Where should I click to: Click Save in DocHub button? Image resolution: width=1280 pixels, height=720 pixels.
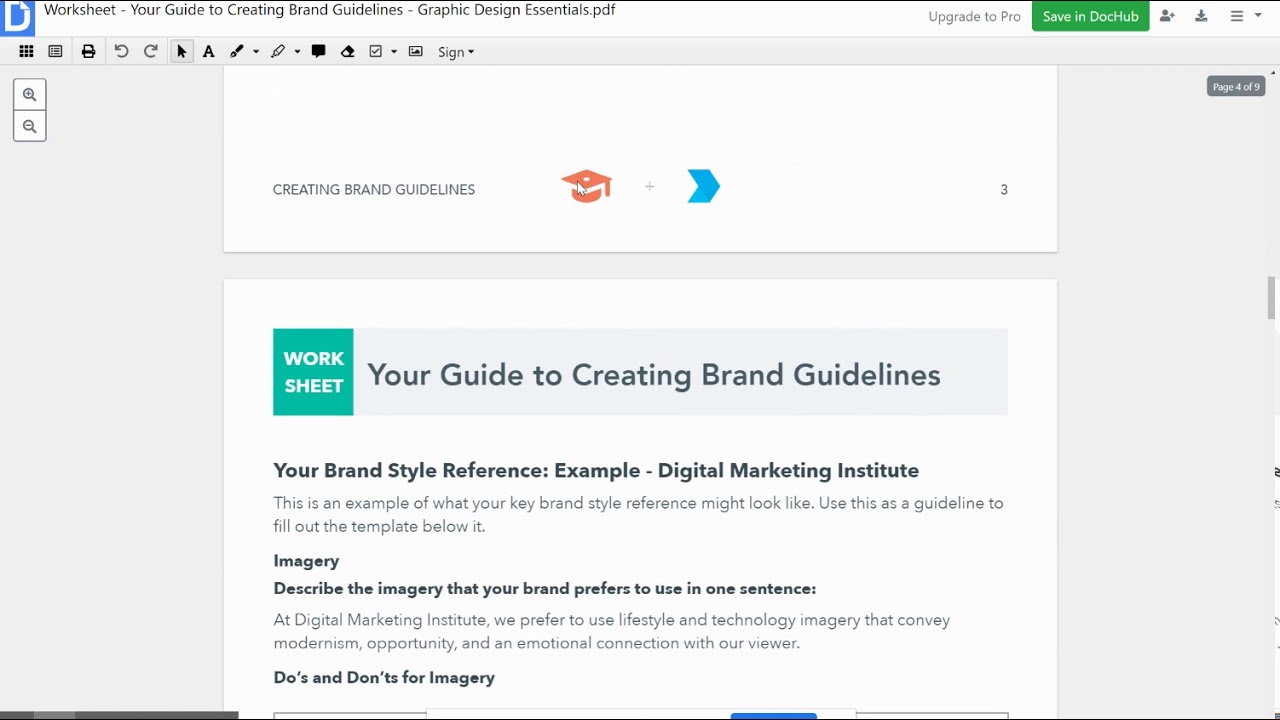(1090, 16)
